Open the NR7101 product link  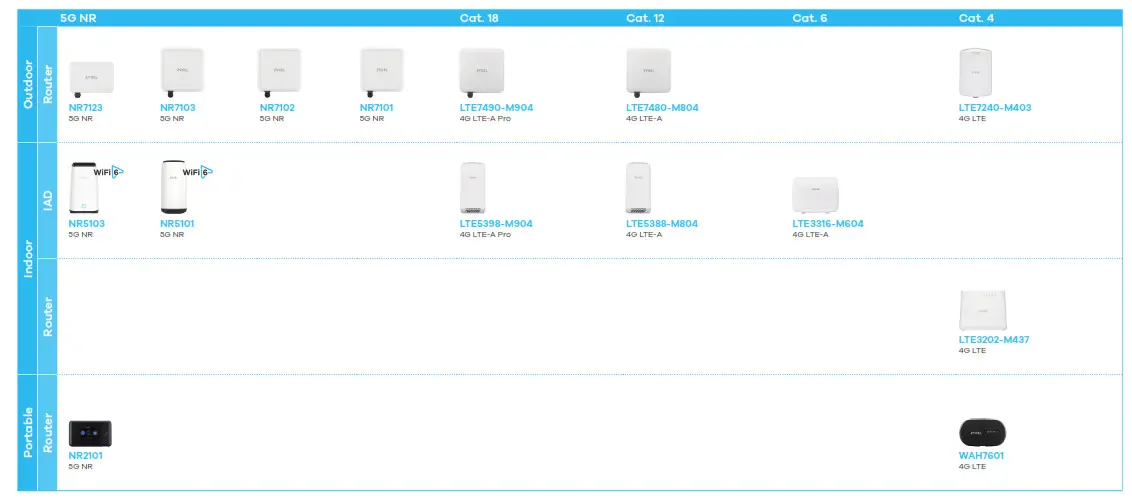pyautogui.click(x=377, y=108)
